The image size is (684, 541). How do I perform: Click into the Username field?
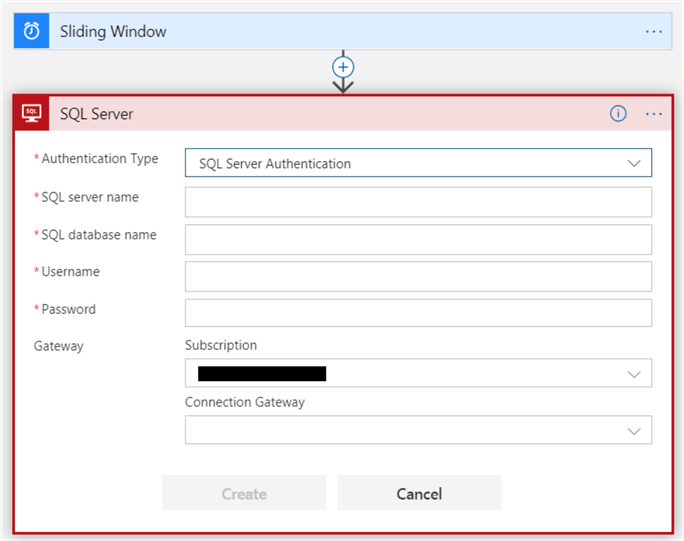418,277
